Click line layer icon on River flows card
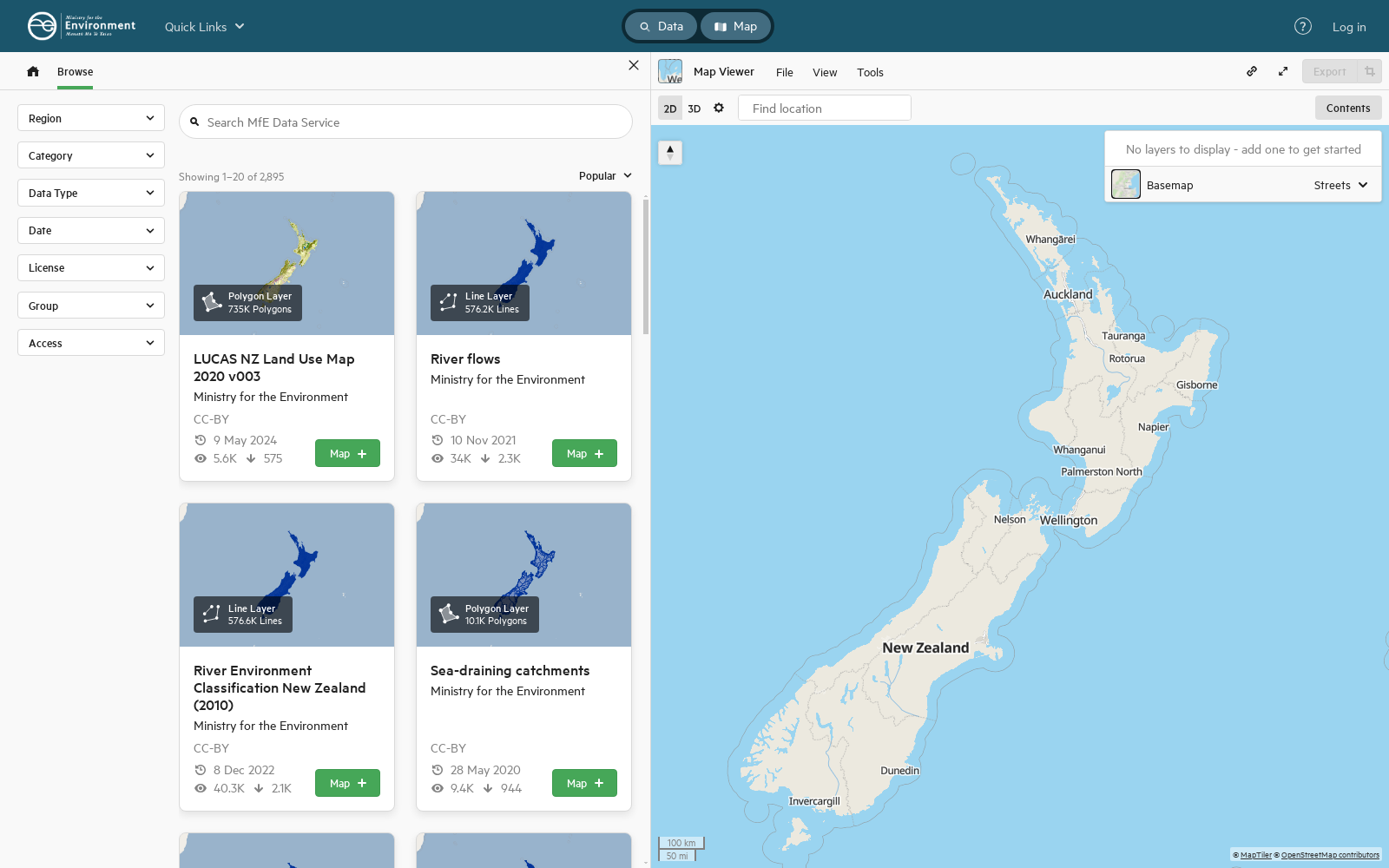The height and width of the screenshot is (868, 1389). tap(449, 302)
